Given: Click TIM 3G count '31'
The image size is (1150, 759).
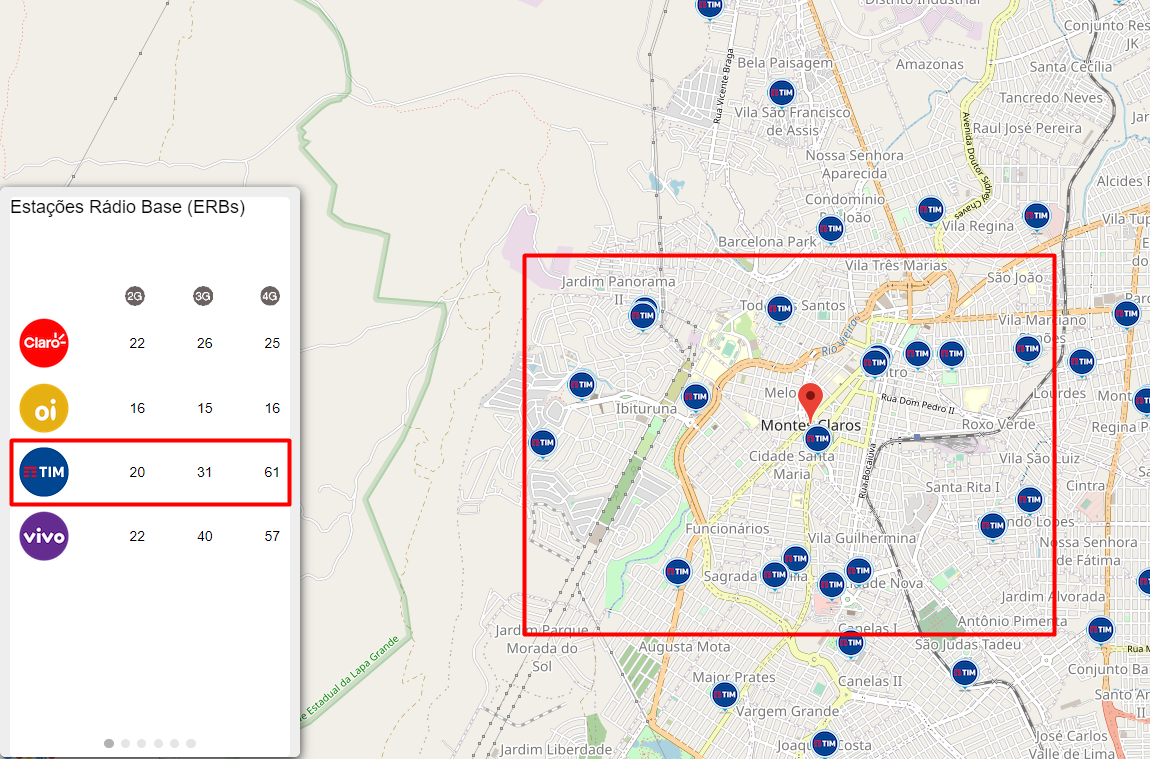Looking at the screenshot, I should (204, 472).
